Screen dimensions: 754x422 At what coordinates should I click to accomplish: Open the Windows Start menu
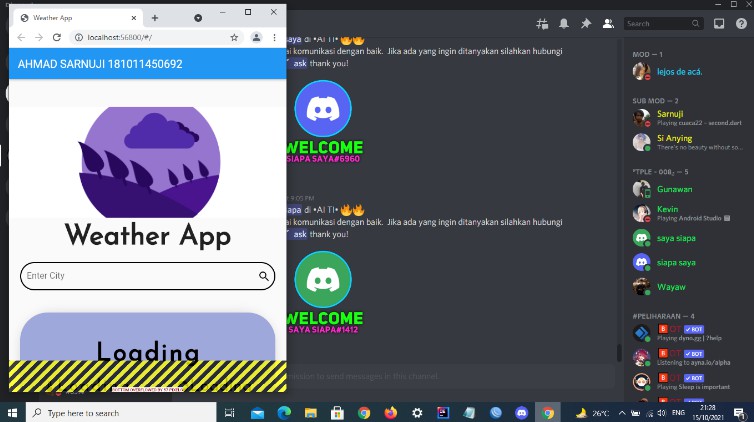point(13,413)
